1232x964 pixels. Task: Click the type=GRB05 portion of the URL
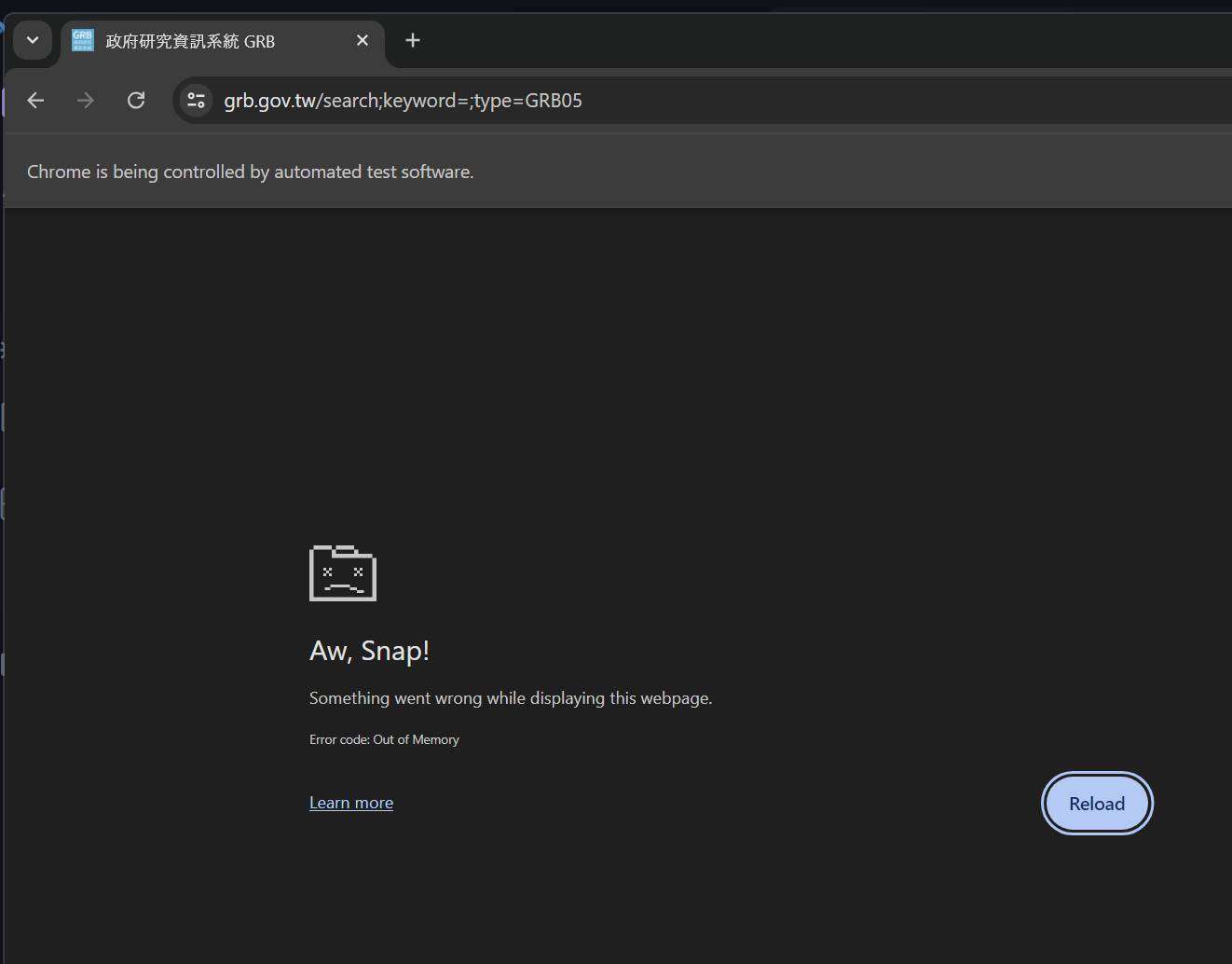coord(527,101)
